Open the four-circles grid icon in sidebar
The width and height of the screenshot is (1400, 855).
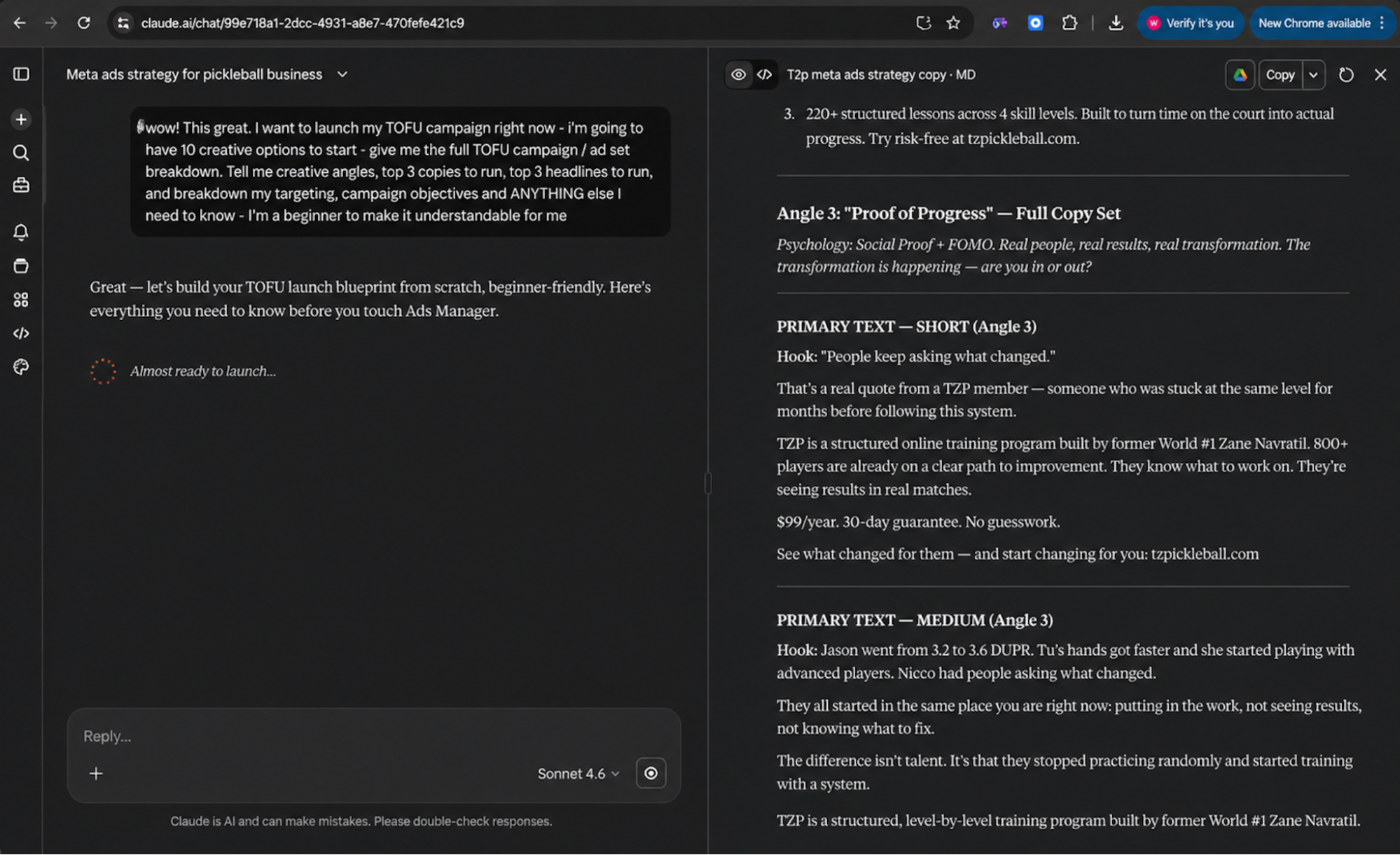(21, 300)
